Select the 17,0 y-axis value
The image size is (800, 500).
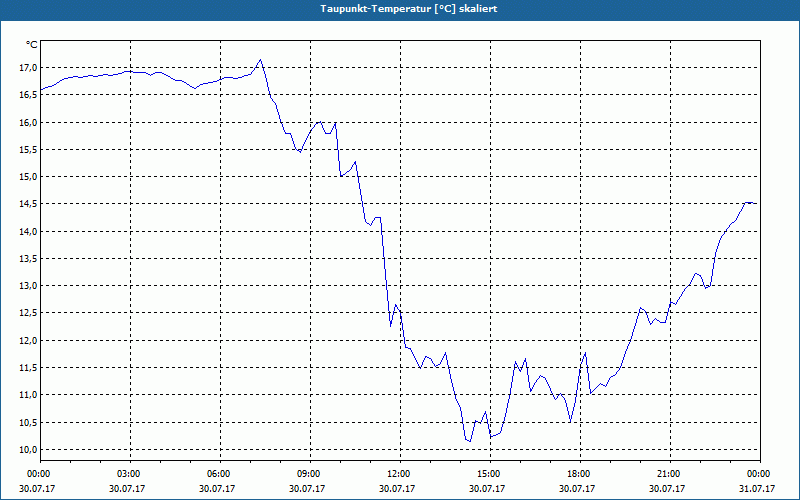click(29, 67)
